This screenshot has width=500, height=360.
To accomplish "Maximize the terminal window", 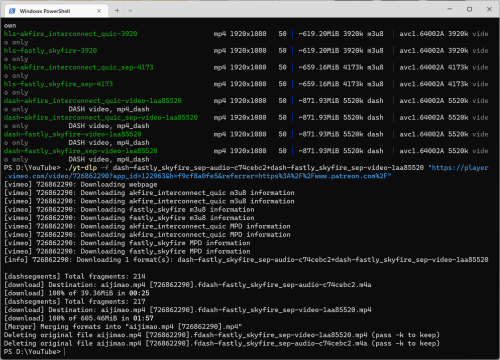I will click(x=469, y=9).
